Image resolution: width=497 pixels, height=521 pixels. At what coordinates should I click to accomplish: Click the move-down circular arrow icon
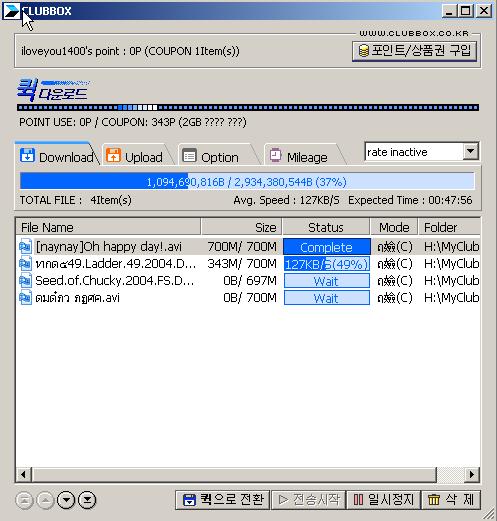point(66,500)
